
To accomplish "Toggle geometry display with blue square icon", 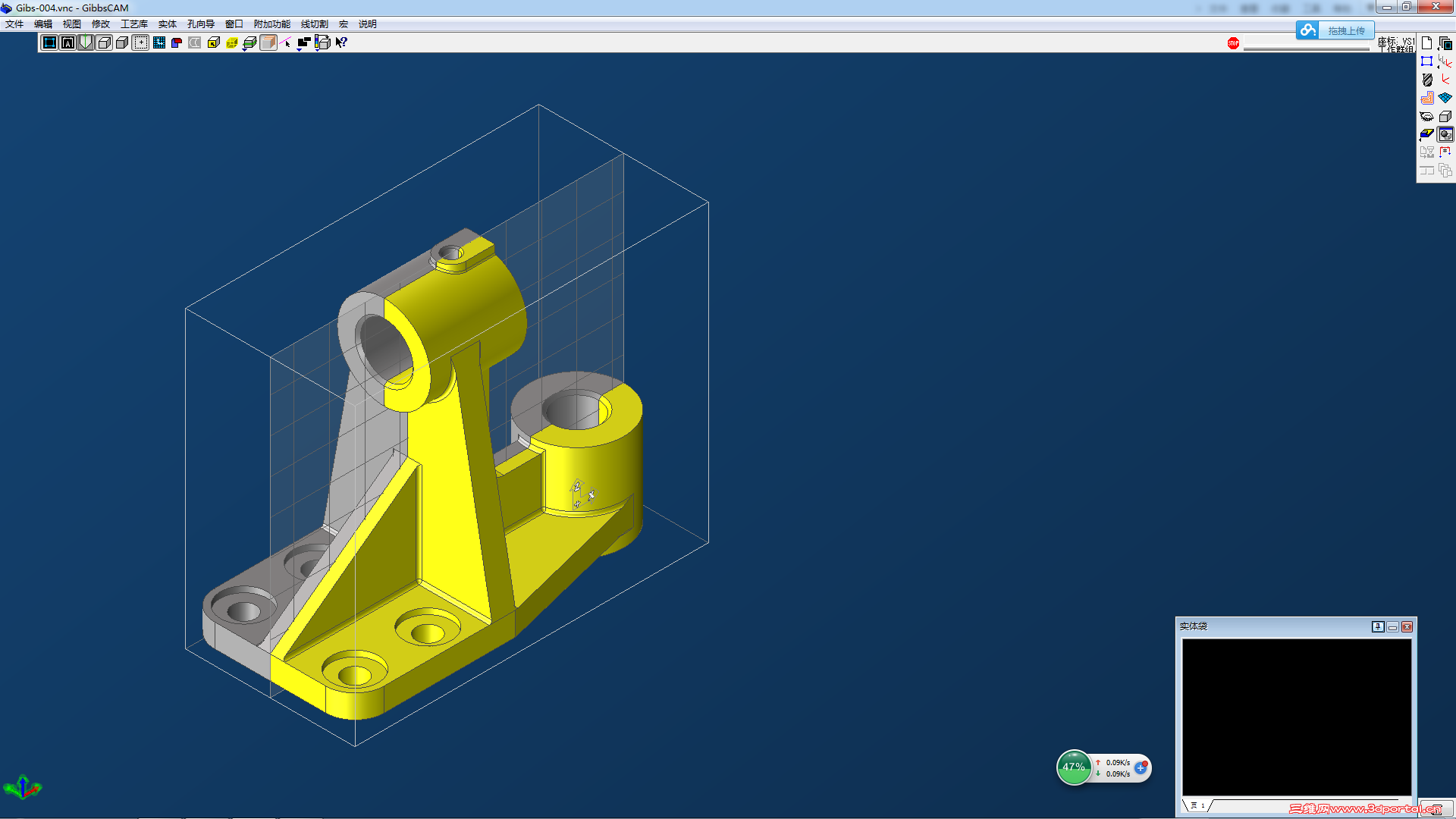I will point(49,42).
